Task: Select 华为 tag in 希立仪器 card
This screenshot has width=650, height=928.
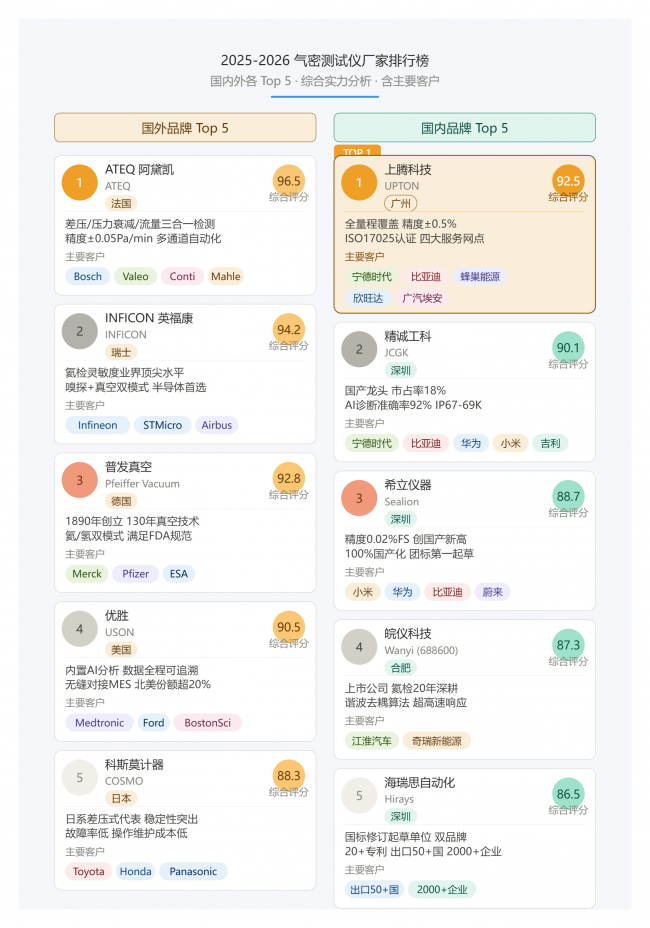Action: coord(403,592)
